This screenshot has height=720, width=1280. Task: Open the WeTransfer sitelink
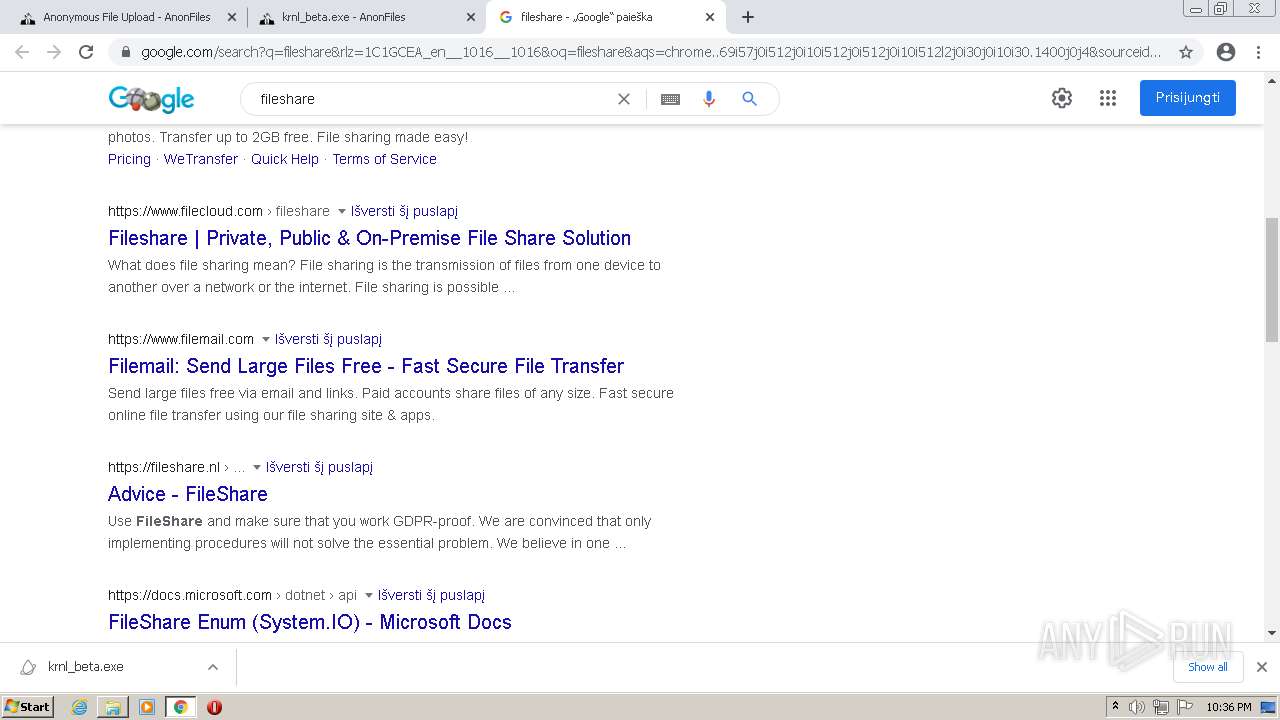pyautogui.click(x=201, y=159)
